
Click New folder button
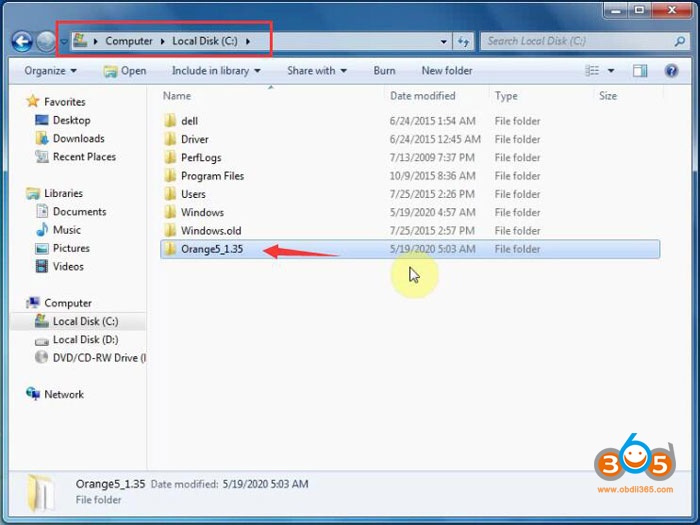tap(447, 71)
